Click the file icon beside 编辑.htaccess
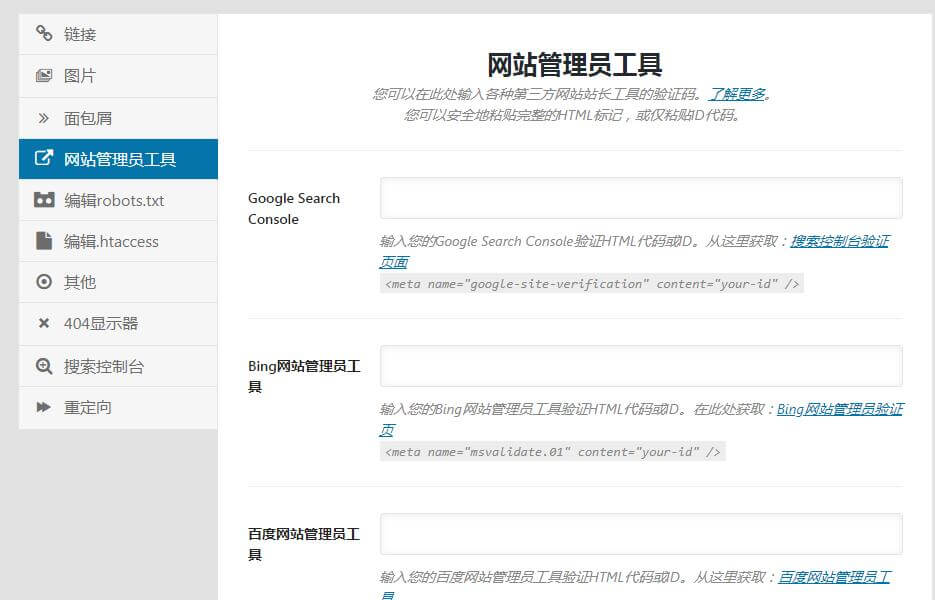 43,241
